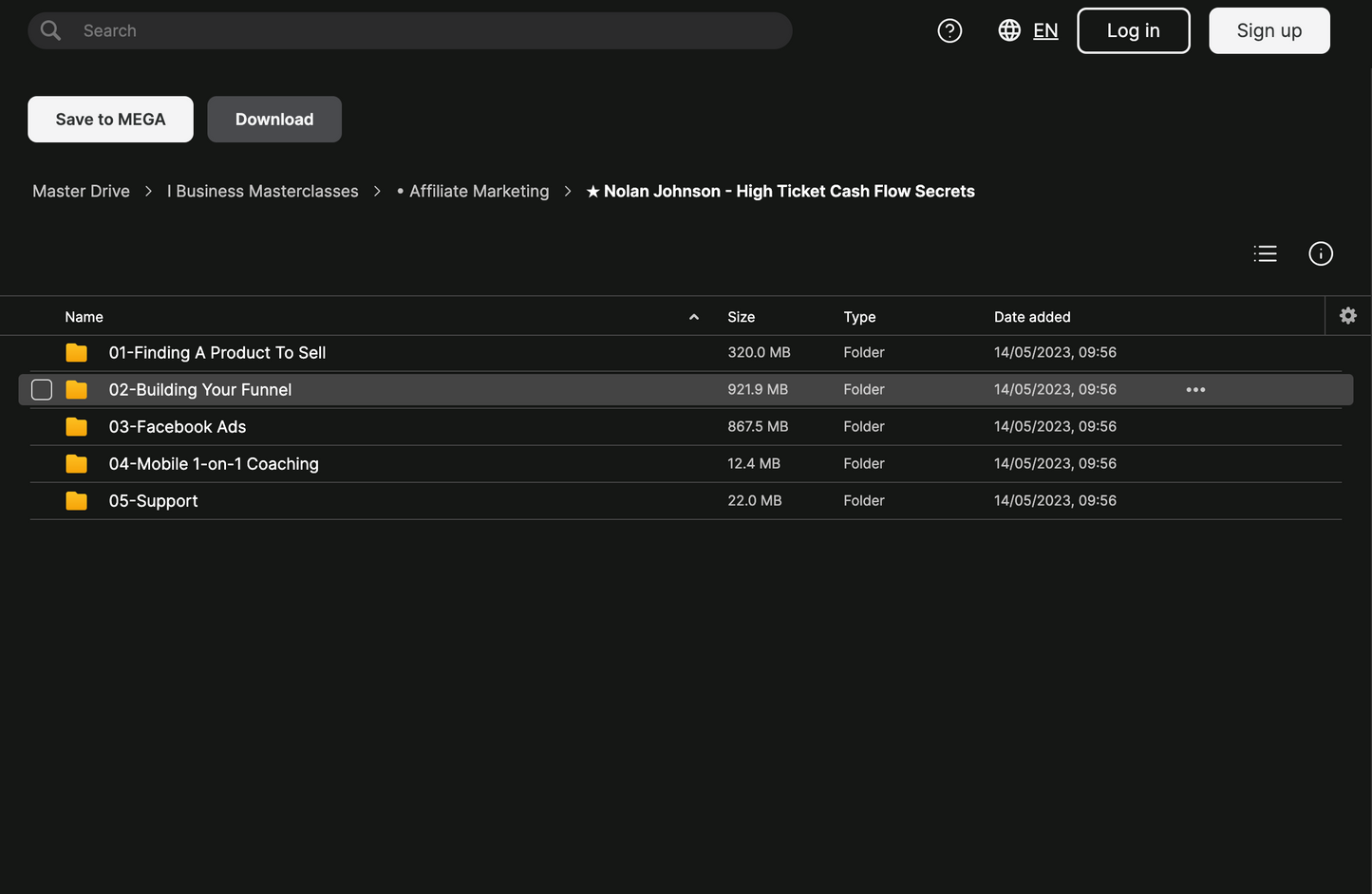Viewport: 1372px width, 894px height.
Task: Click the 12.4 MB size value
Action: coord(754,463)
